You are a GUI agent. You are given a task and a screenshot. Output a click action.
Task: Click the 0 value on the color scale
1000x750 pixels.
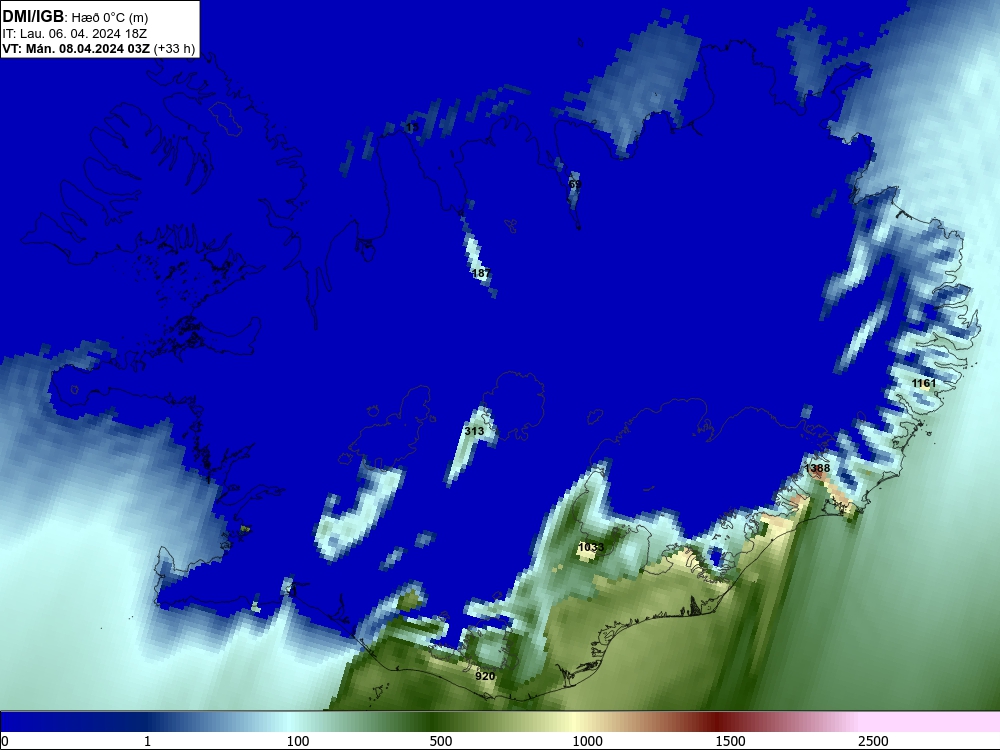click(5, 741)
